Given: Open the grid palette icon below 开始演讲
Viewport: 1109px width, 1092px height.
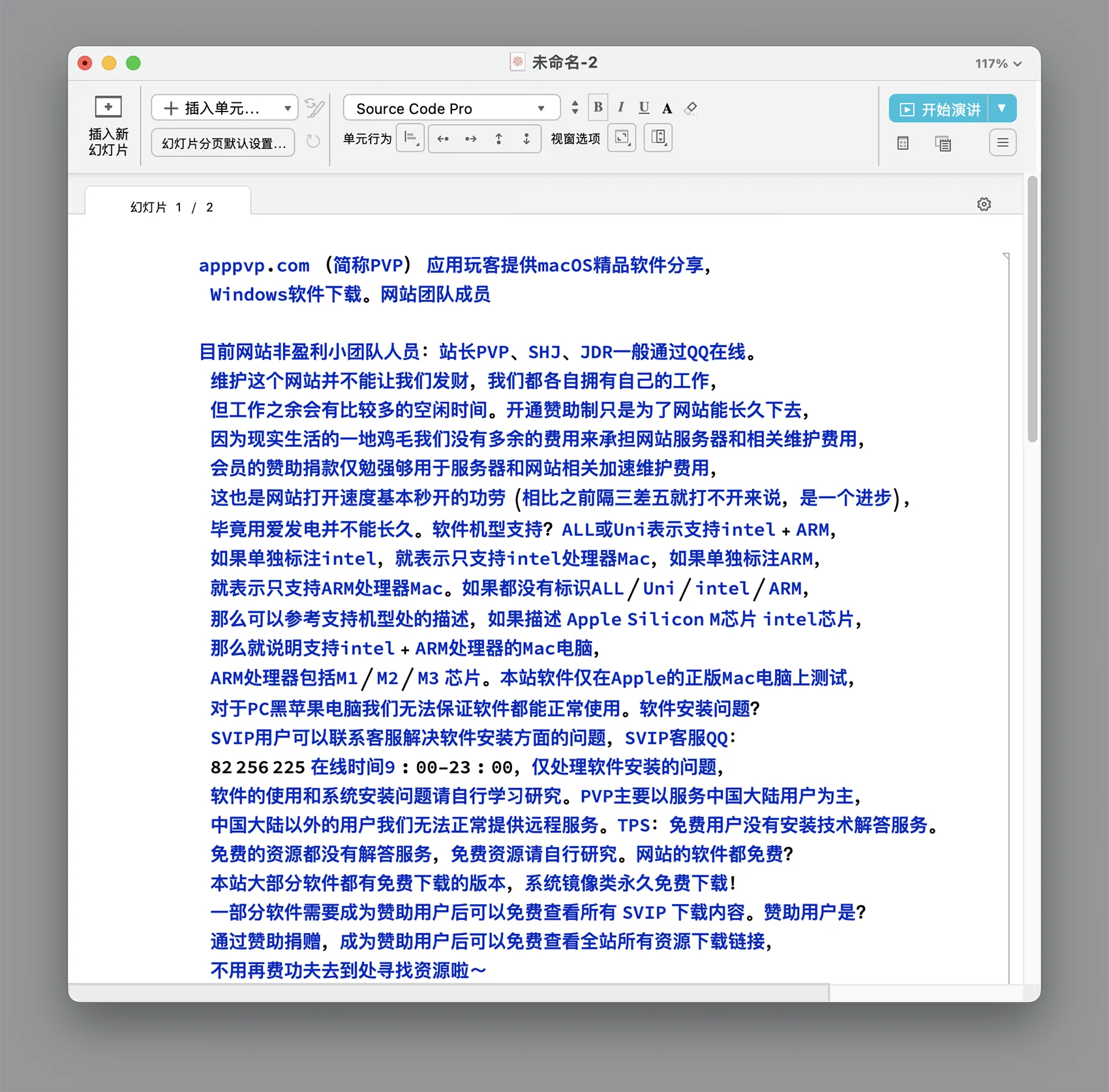Looking at the screenshot, I should pyautogui.click(x=903, y=144).
